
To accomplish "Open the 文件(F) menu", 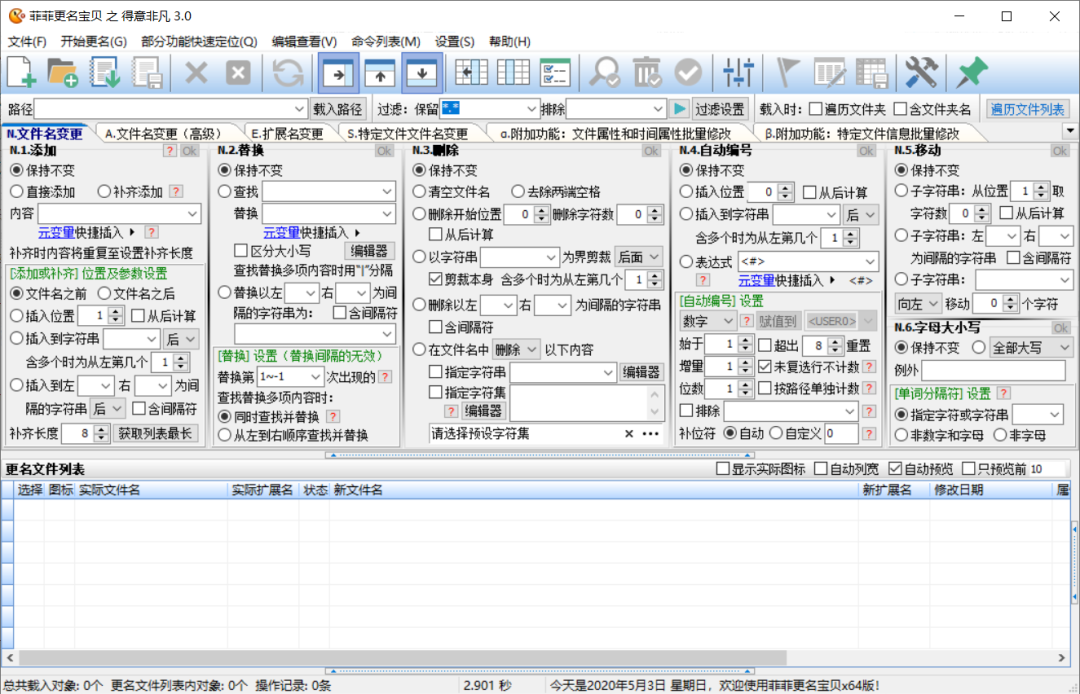I will click(x=27, y=41).
